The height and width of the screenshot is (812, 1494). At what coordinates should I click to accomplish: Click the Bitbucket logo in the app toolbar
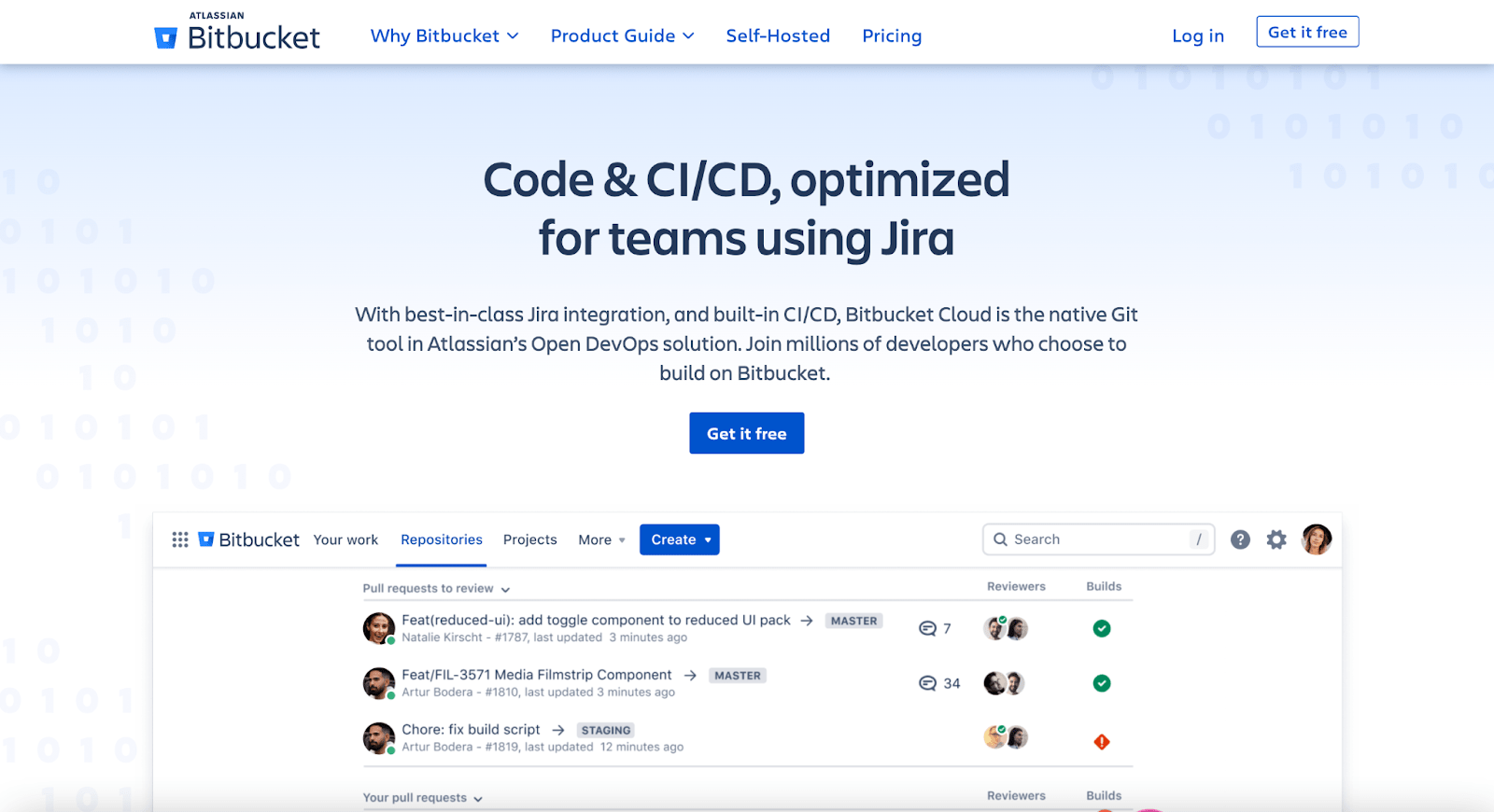tap(248, 539)
